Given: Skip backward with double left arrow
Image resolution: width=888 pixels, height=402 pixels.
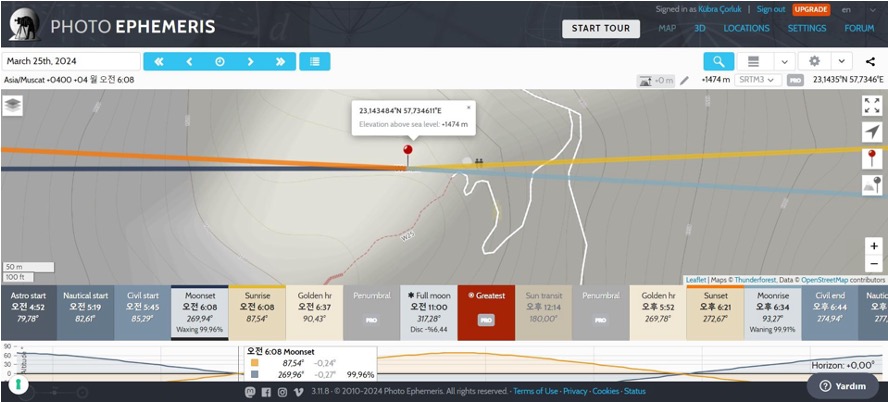Looking at the screenshot, I should pyautogui.click(x=158, y=61).
